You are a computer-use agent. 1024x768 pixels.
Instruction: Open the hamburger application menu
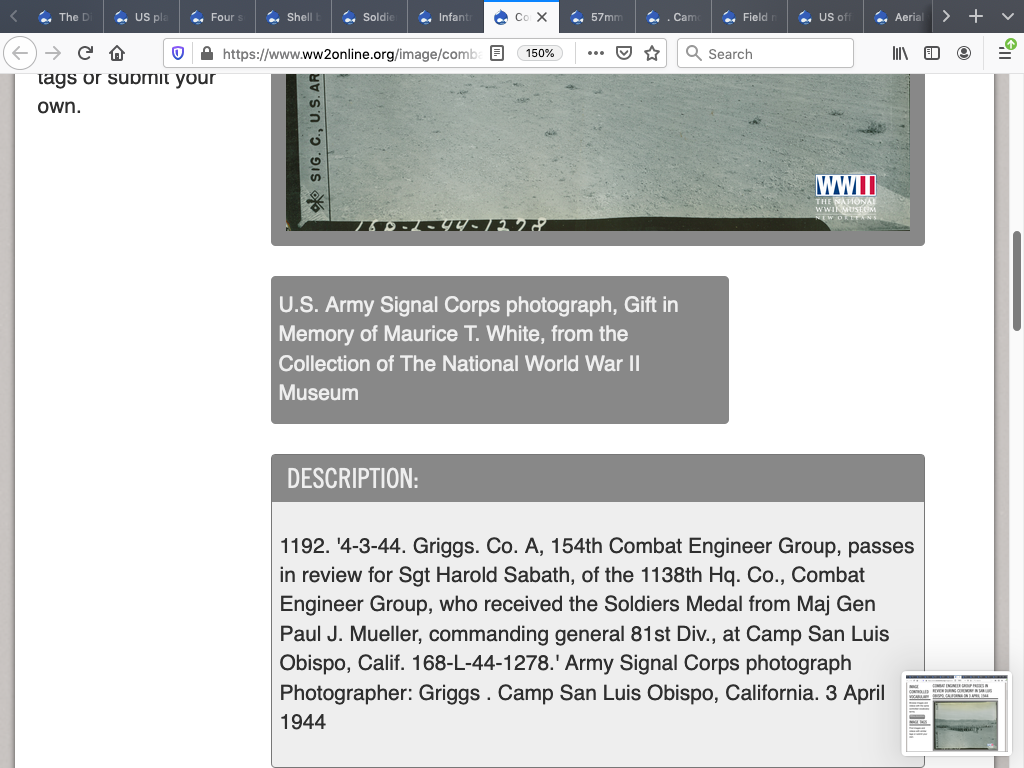[x=1005, y=54]
